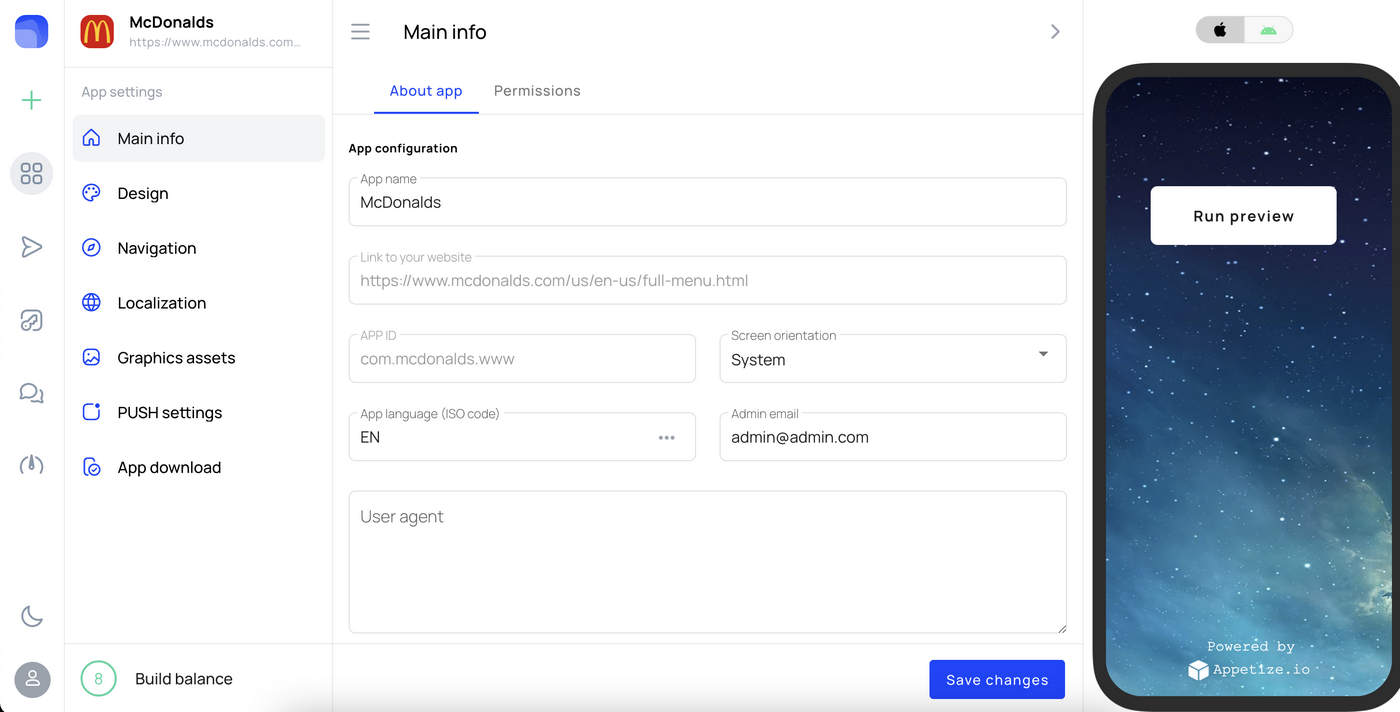Screen dimensions: 1400x712
Task: Click the Build balance counter circle
Action: coord(98,679)
